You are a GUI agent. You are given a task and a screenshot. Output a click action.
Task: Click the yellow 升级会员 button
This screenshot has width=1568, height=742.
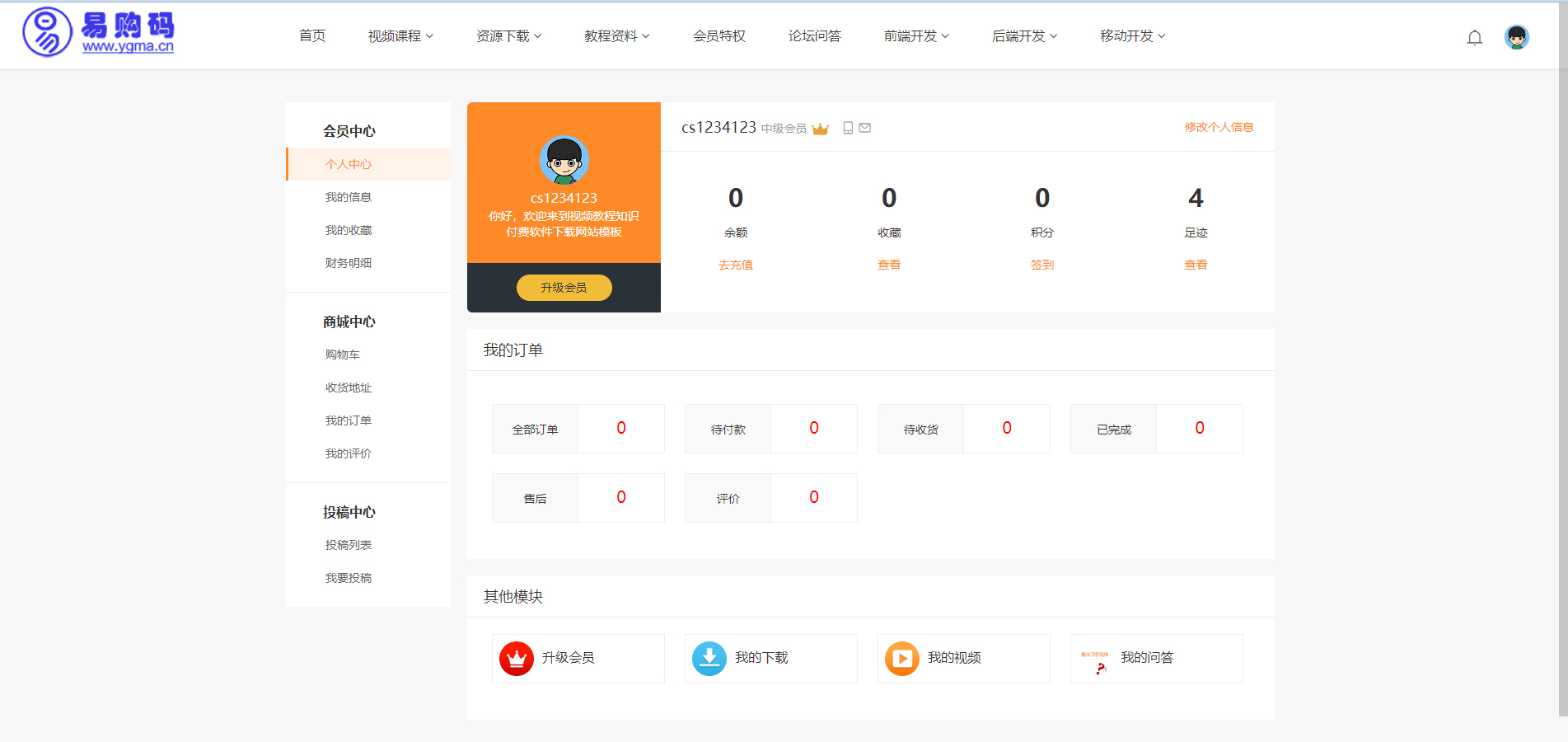[564, 288]
